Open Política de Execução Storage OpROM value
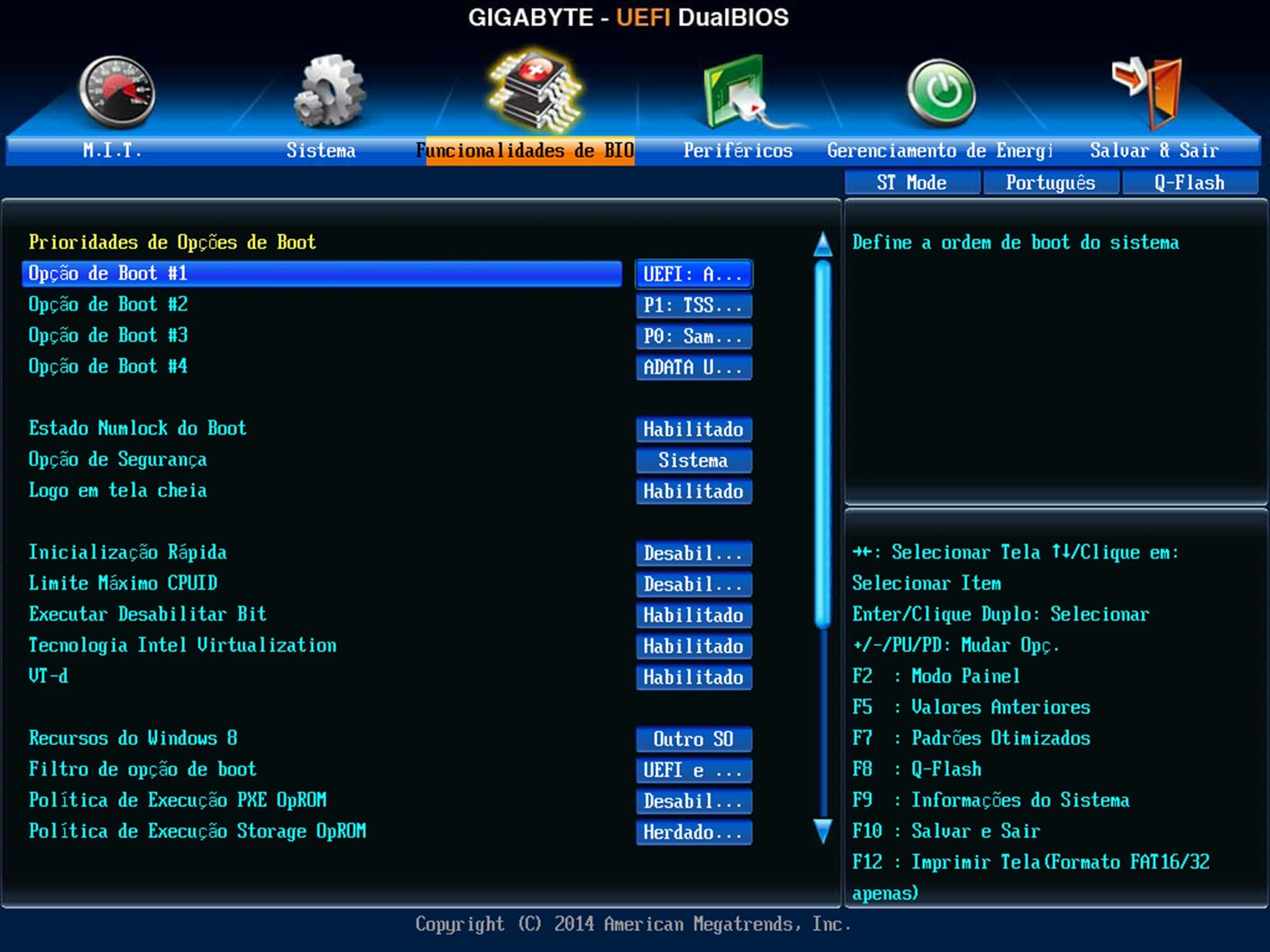 coord(693,832)
